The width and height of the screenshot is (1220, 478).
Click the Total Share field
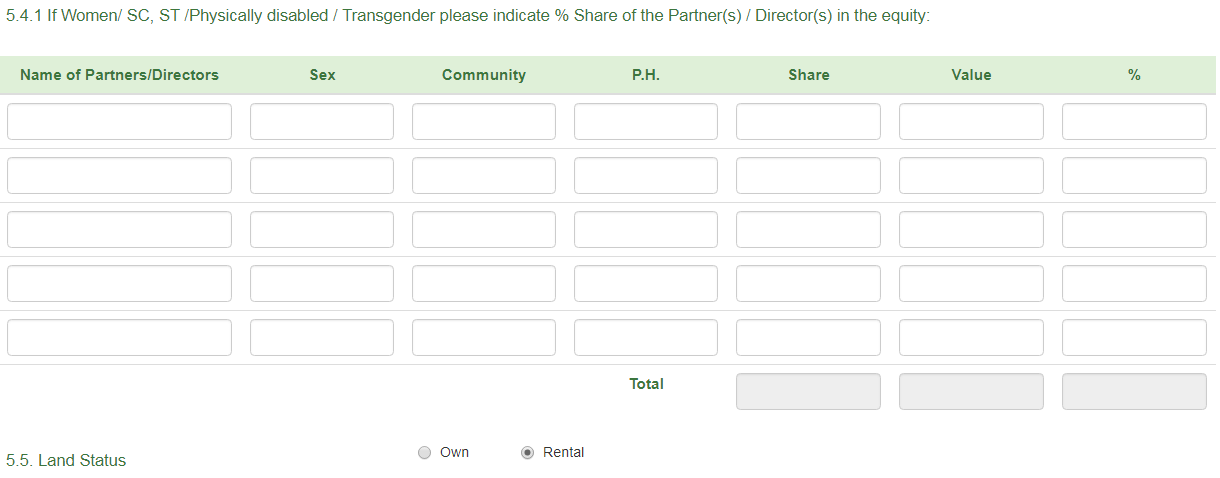coord(808,392)
